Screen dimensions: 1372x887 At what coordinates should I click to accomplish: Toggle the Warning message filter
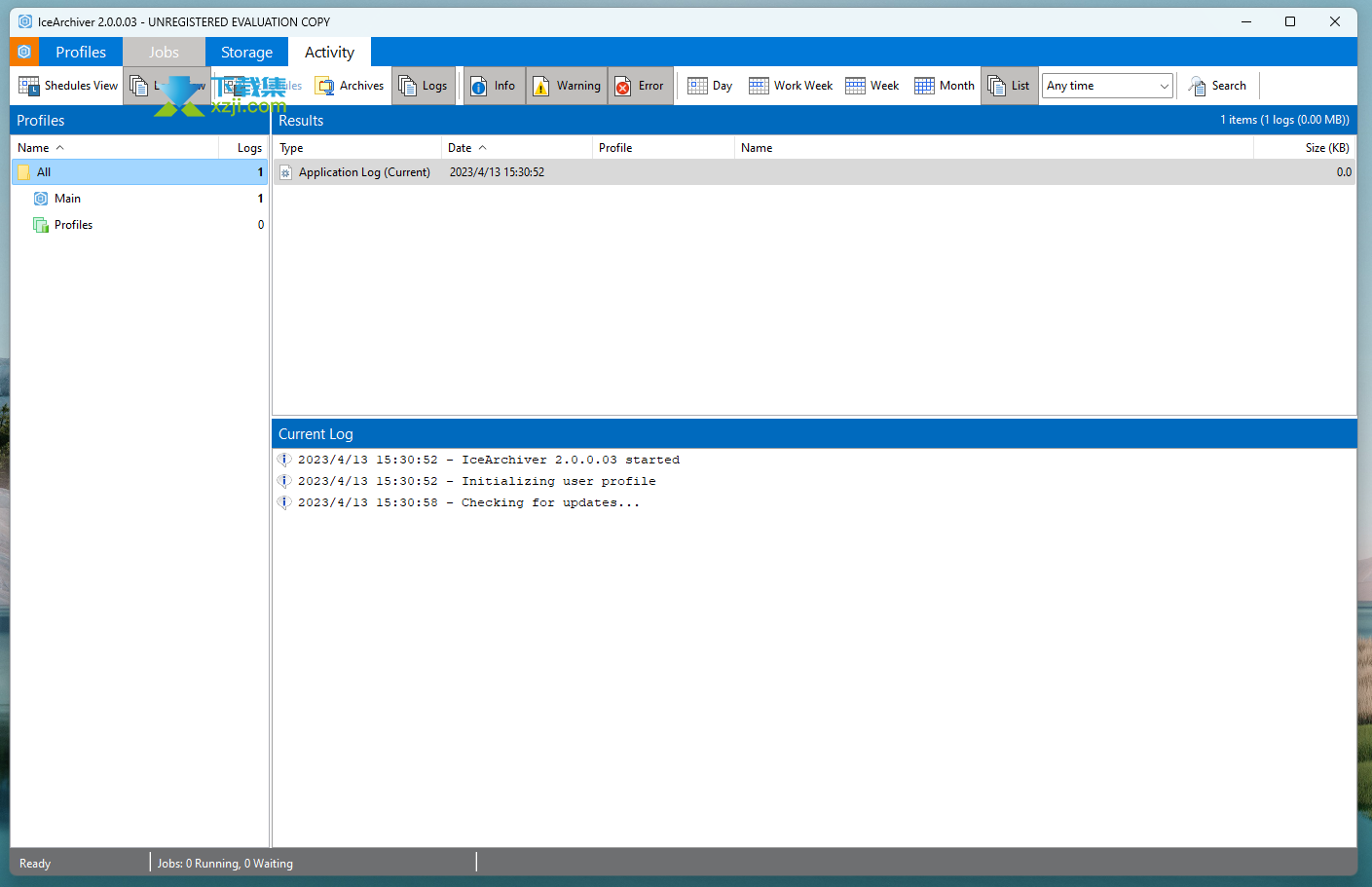(567, 86)
